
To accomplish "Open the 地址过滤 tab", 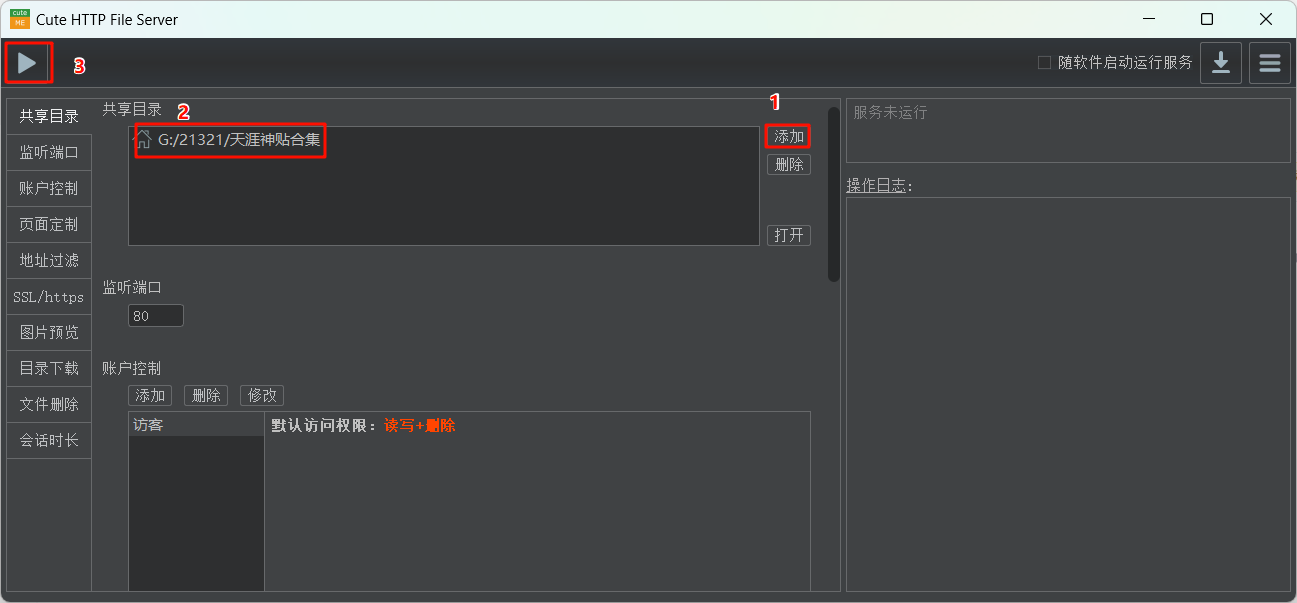I will click(49, 261).
